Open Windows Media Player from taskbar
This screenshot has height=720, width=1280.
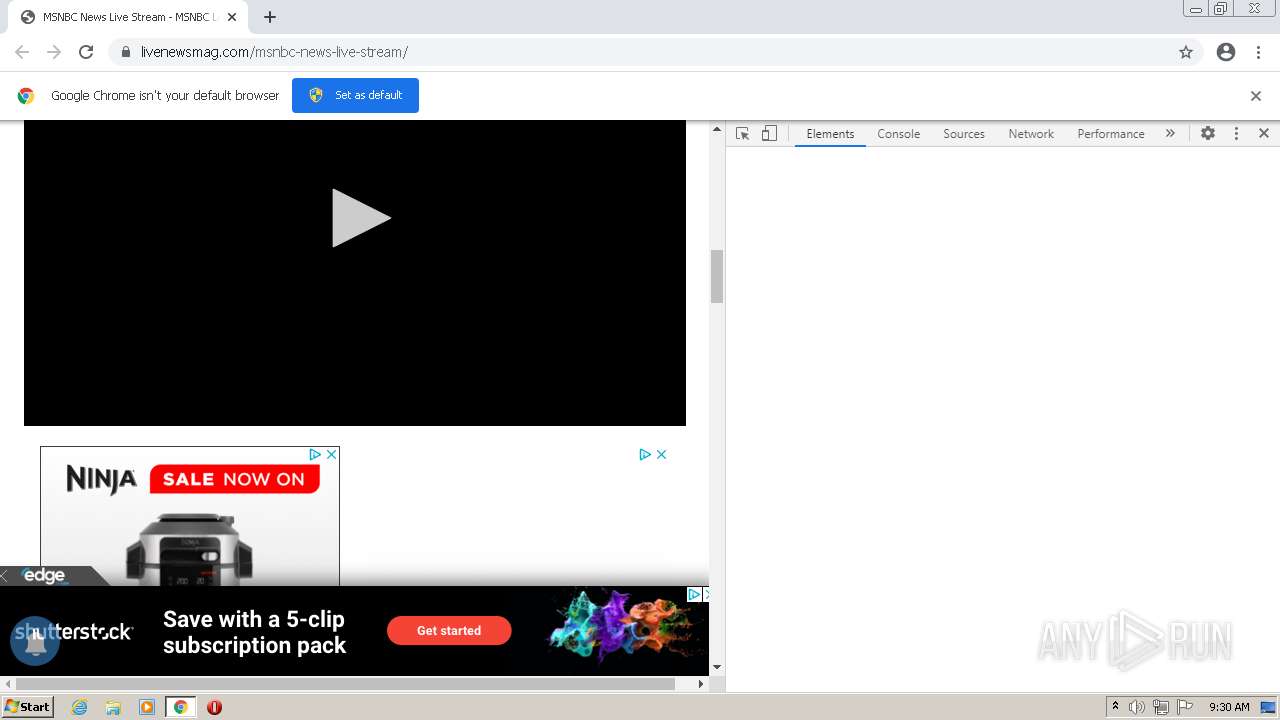coord(147,707)
